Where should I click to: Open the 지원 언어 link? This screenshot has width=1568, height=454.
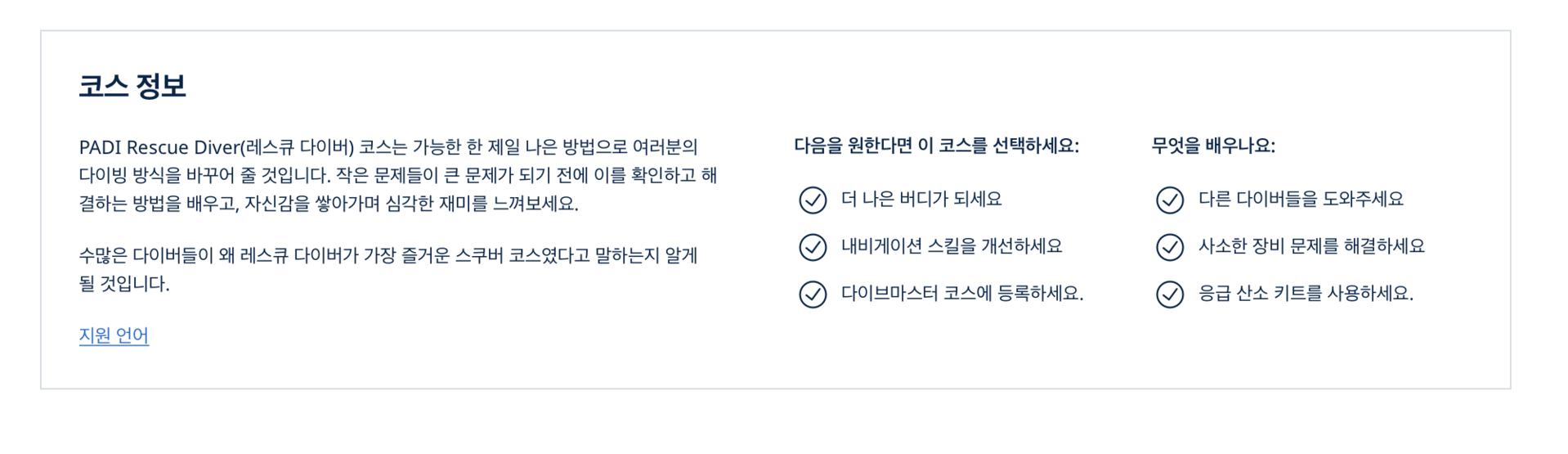pos(114,335)
